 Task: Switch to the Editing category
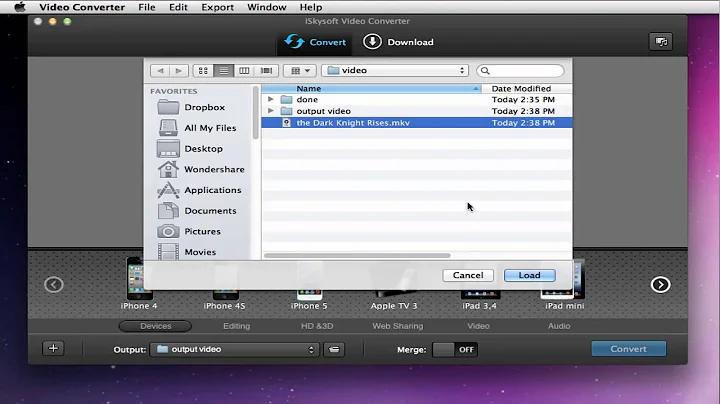(236, 326)
